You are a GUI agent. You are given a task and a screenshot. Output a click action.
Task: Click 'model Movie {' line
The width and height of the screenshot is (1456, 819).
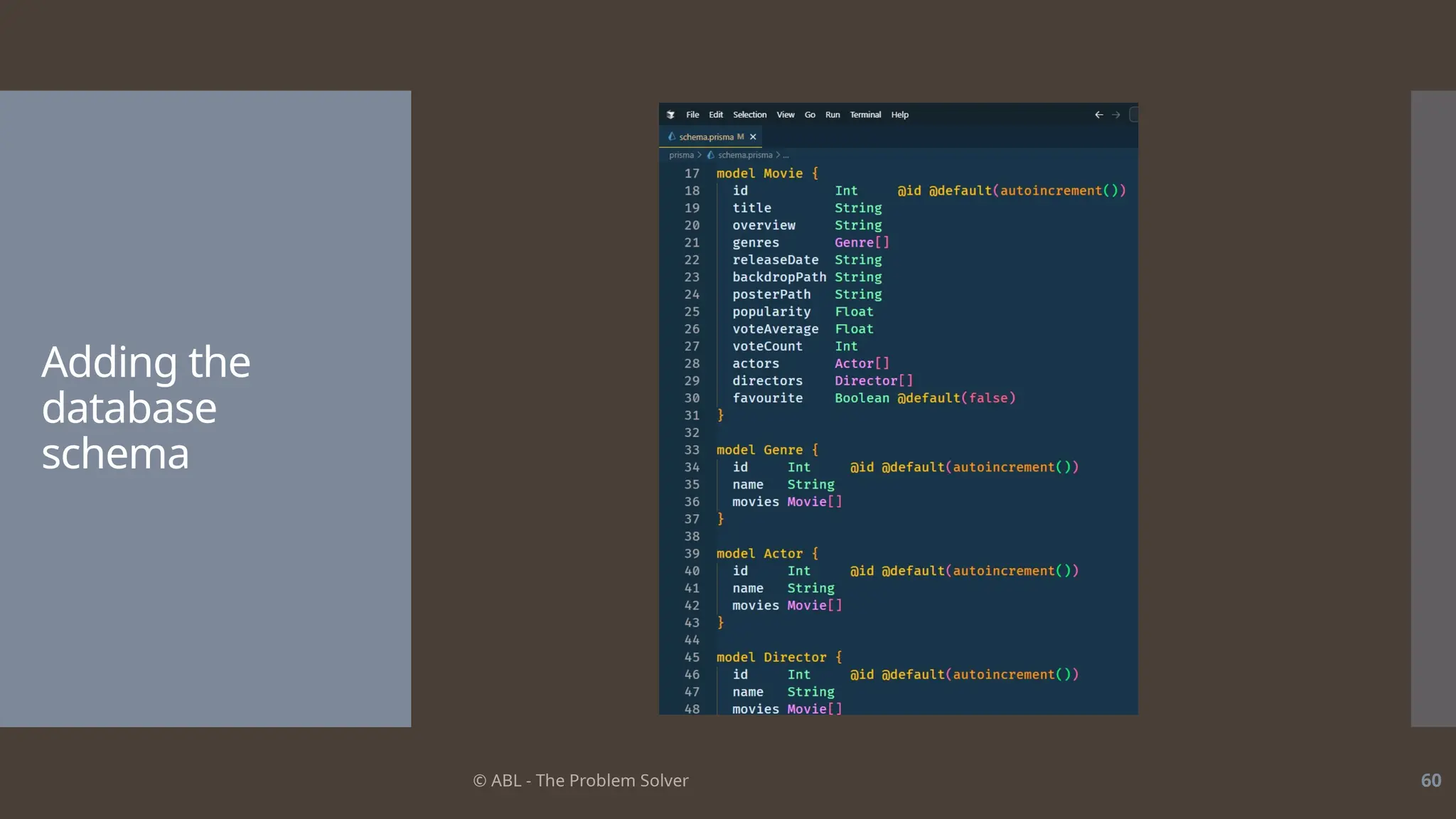(x=767, y=173)
